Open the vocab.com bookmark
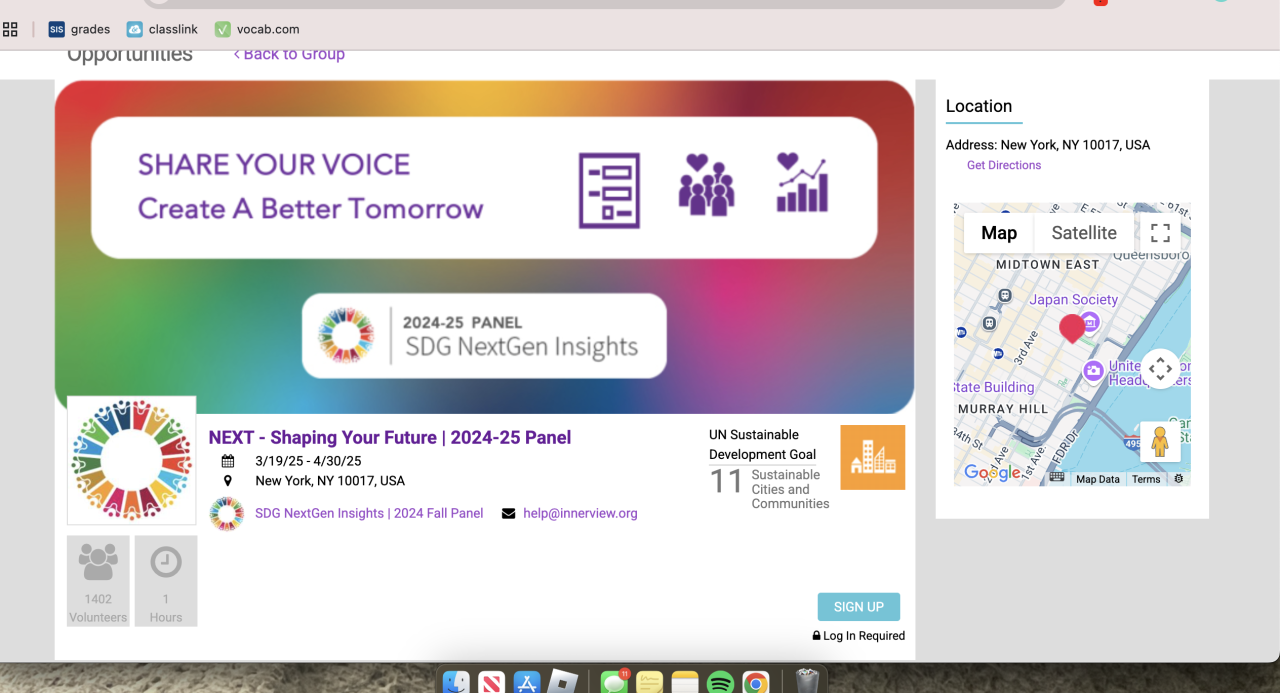Image resolution: width=1280 pixels, height=693 pixels. click(x=257, y=29)
